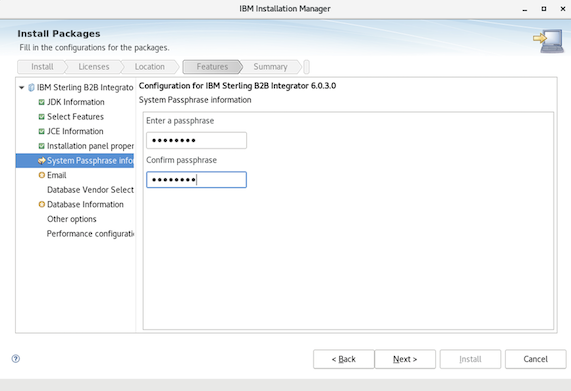Cancel the installation wizard
The width and height of the screenshot is (571, 391).
point(535,359)
